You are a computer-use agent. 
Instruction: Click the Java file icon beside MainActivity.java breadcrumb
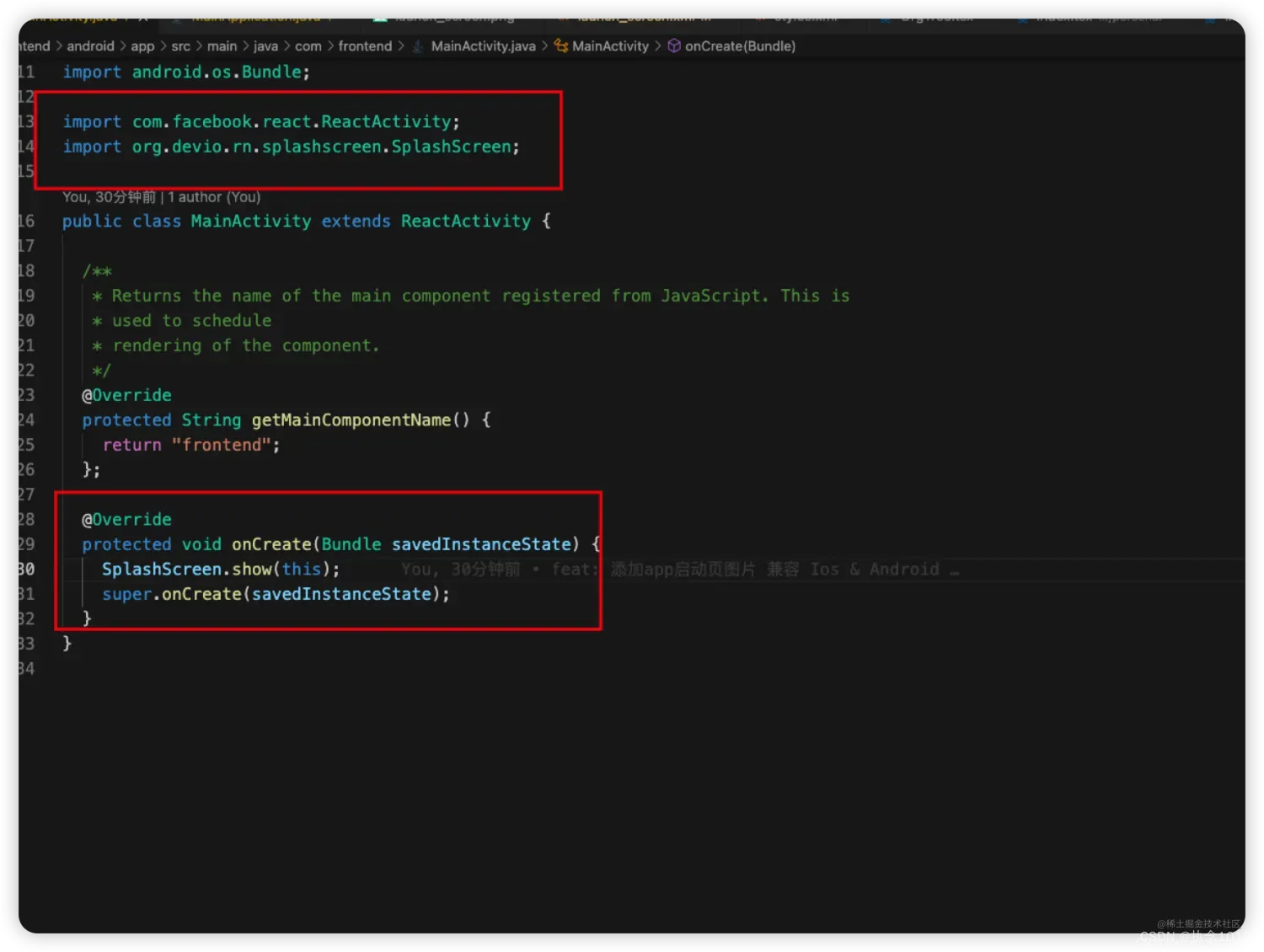[418, 46]
